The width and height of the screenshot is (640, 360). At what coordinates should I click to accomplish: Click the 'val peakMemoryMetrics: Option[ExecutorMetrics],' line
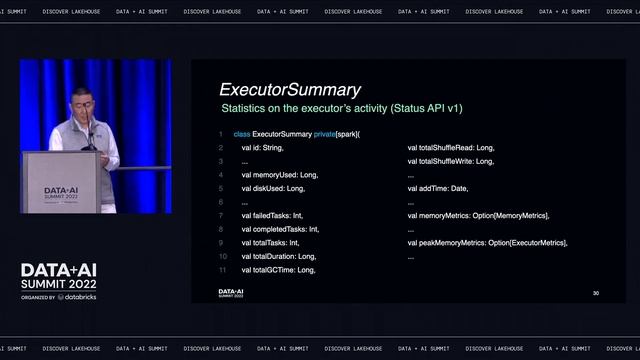487,243
